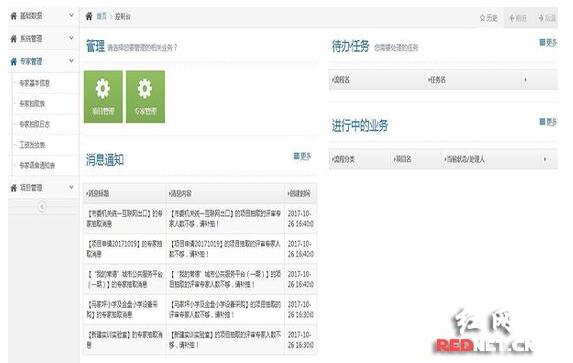Sort by 任务名 column in 待办任务 table
The width and height of the screenshot is (573, 363).
pos(437,80)
